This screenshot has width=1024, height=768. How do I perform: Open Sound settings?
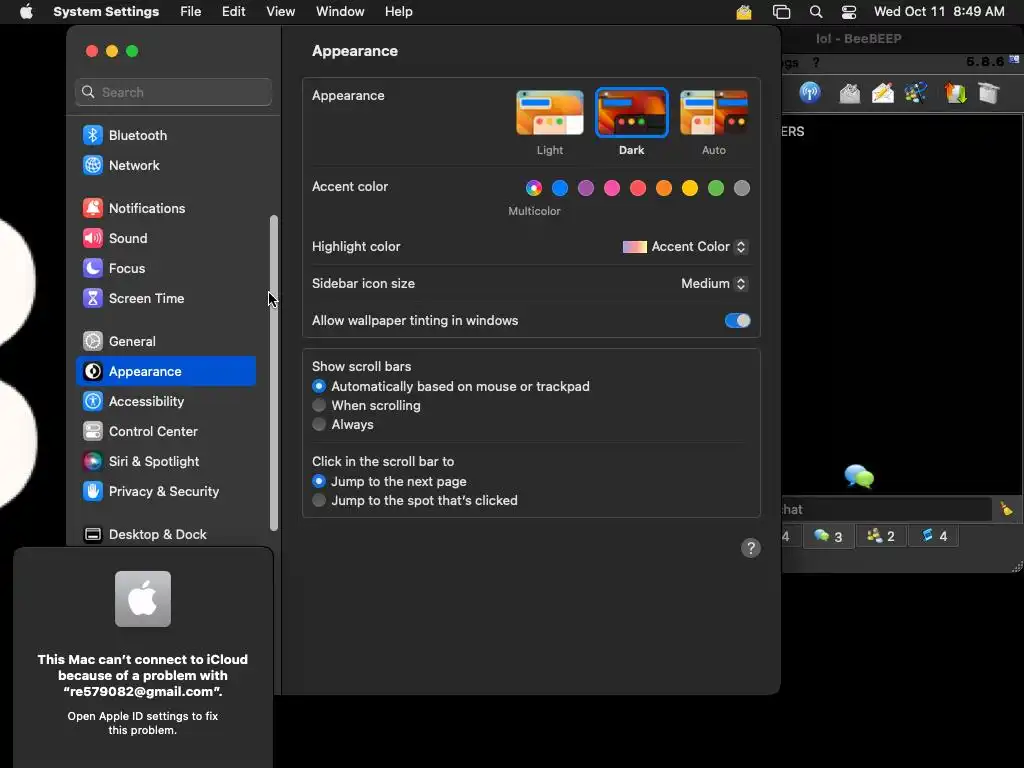166,238
